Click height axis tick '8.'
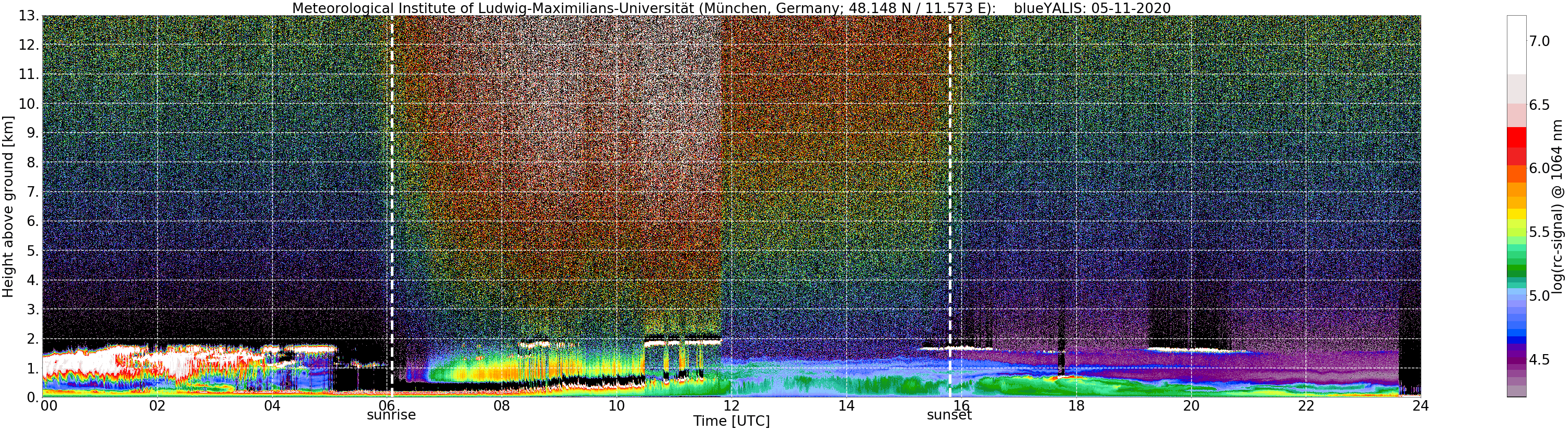The width and height of the screenshot is (1568, 431). [x=33, y=162]
